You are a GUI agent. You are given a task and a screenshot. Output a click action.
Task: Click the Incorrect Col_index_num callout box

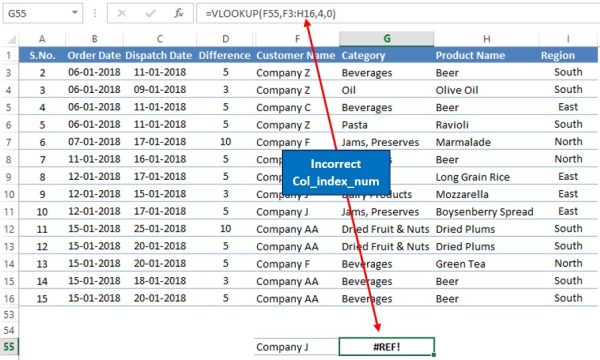[336, 173]
